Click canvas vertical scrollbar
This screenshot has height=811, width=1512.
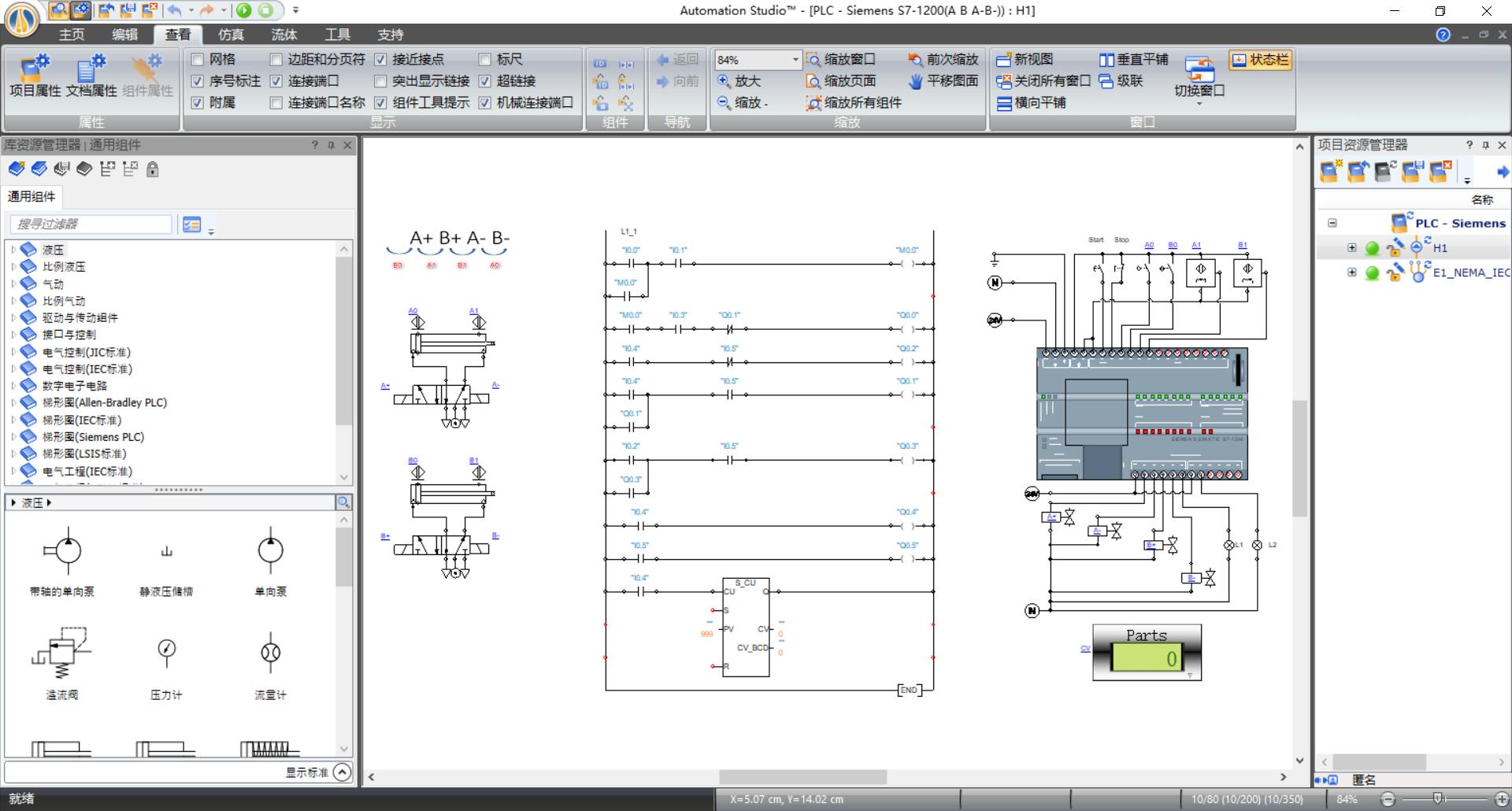coord(1299,458)
